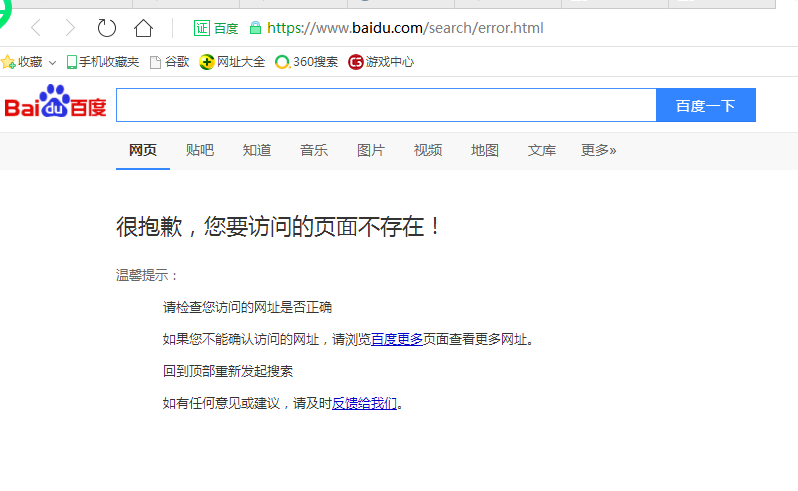Open the 网址大全 bookmark
Viewport: 798px width, 491px height.
[232, 62]
